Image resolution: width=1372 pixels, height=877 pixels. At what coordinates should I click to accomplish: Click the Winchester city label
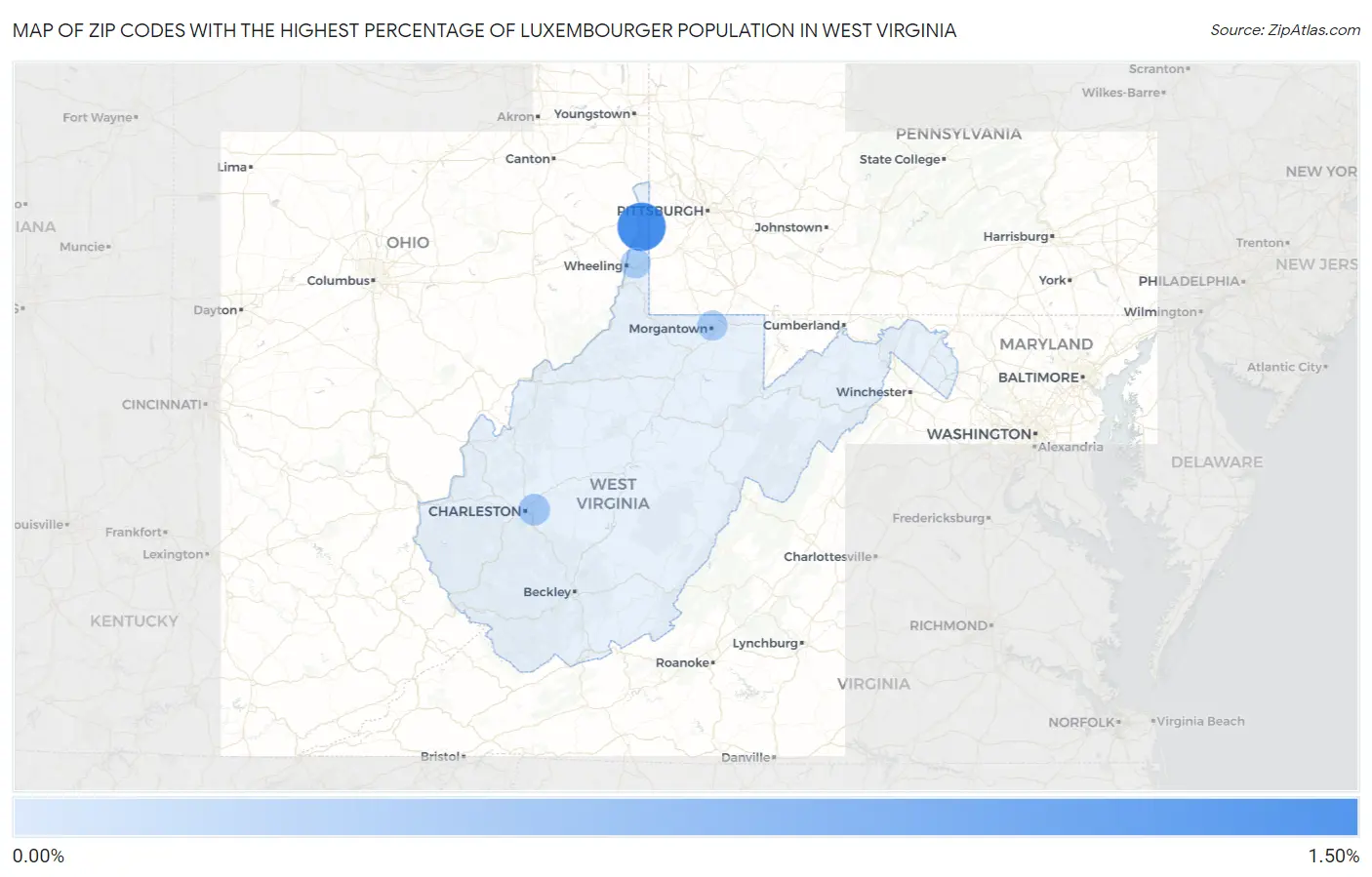point(871,392)
